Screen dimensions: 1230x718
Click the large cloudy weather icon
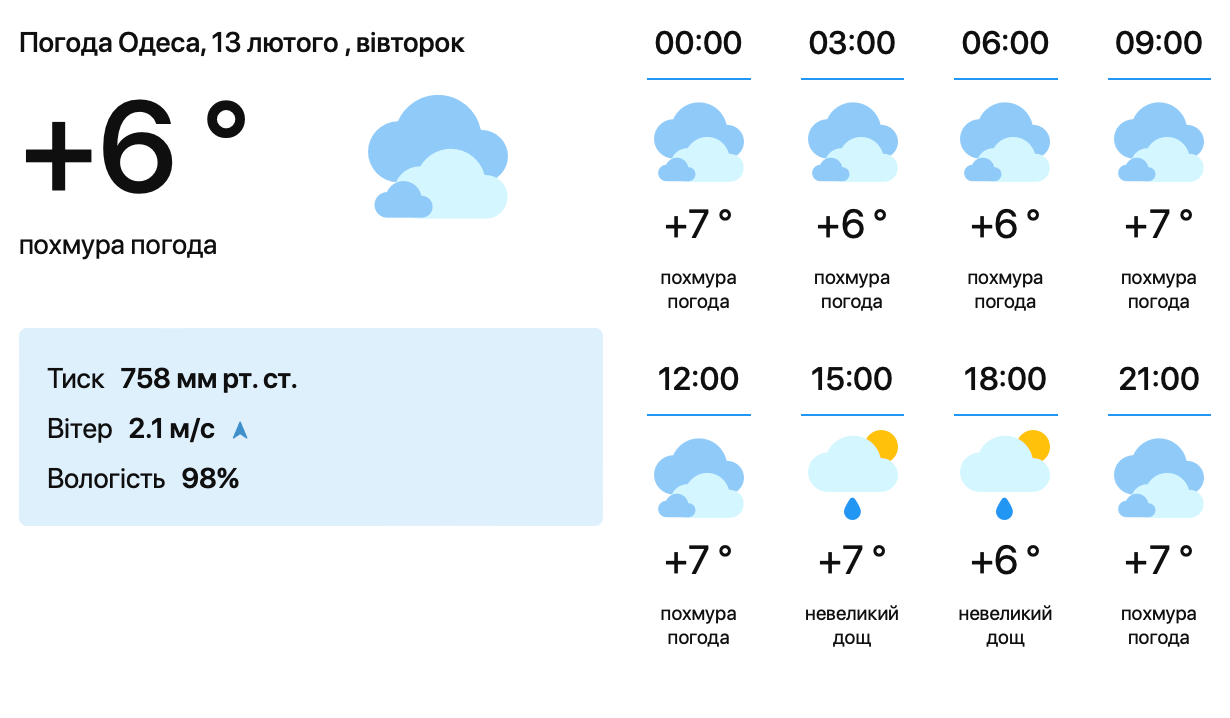(x=438, y=157)
